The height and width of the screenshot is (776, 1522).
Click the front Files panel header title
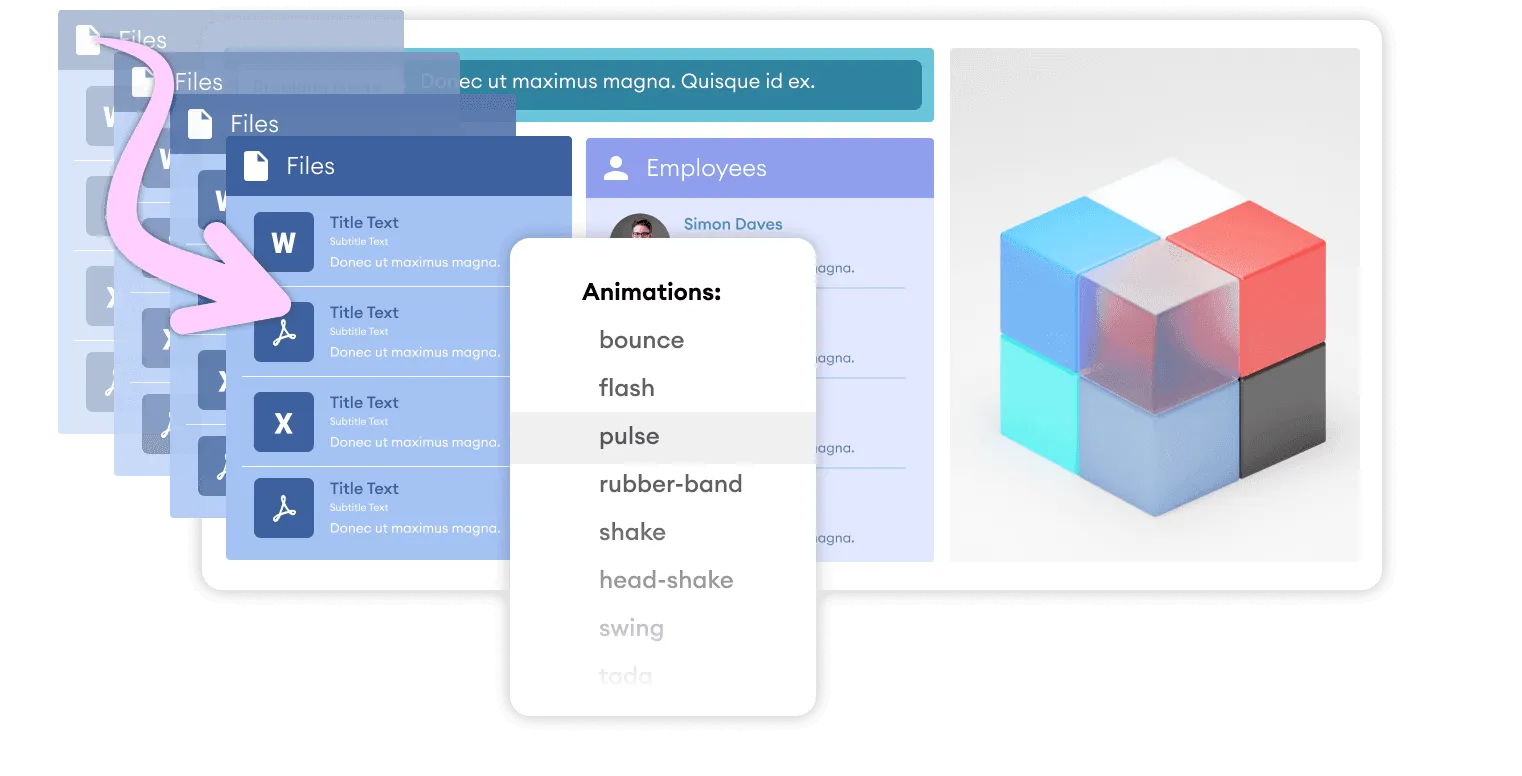(310, 166)
